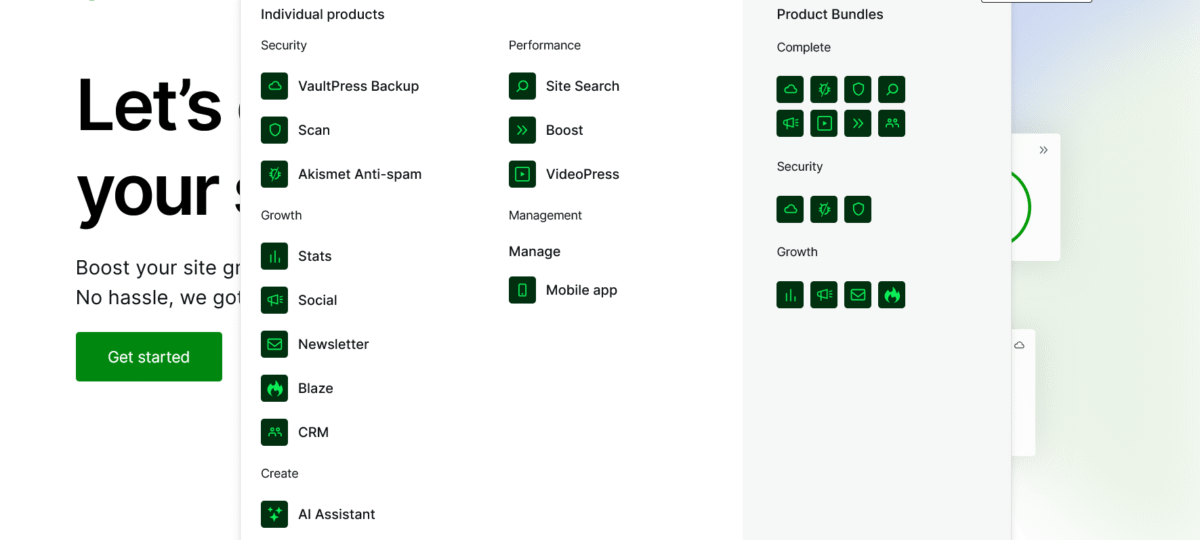The image size is (1200, 540).
Task: Click the magnifier icon next to Site Search
Action: click(x=522, y=86)
